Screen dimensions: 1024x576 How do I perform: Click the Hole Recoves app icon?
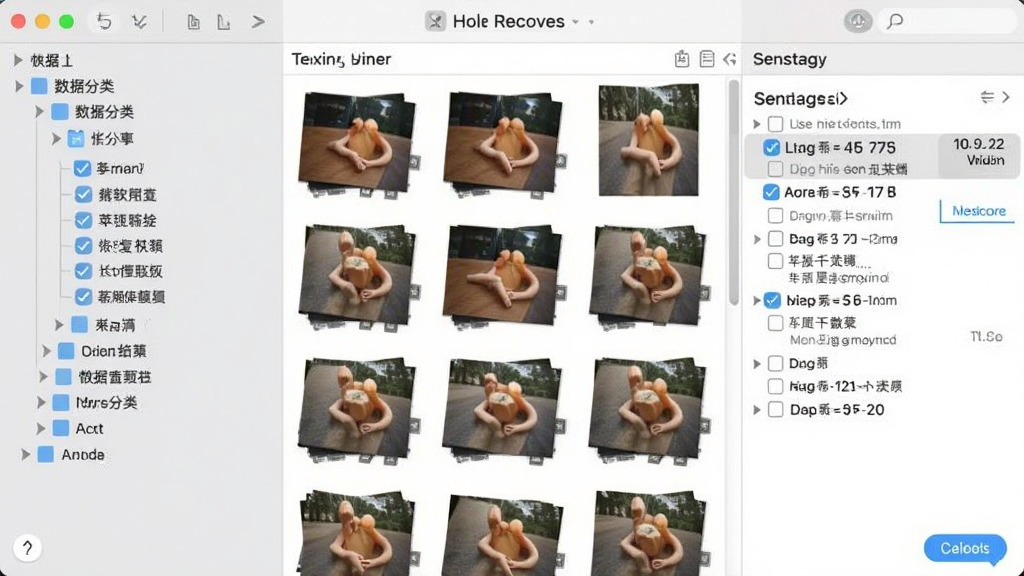[435, 22]
